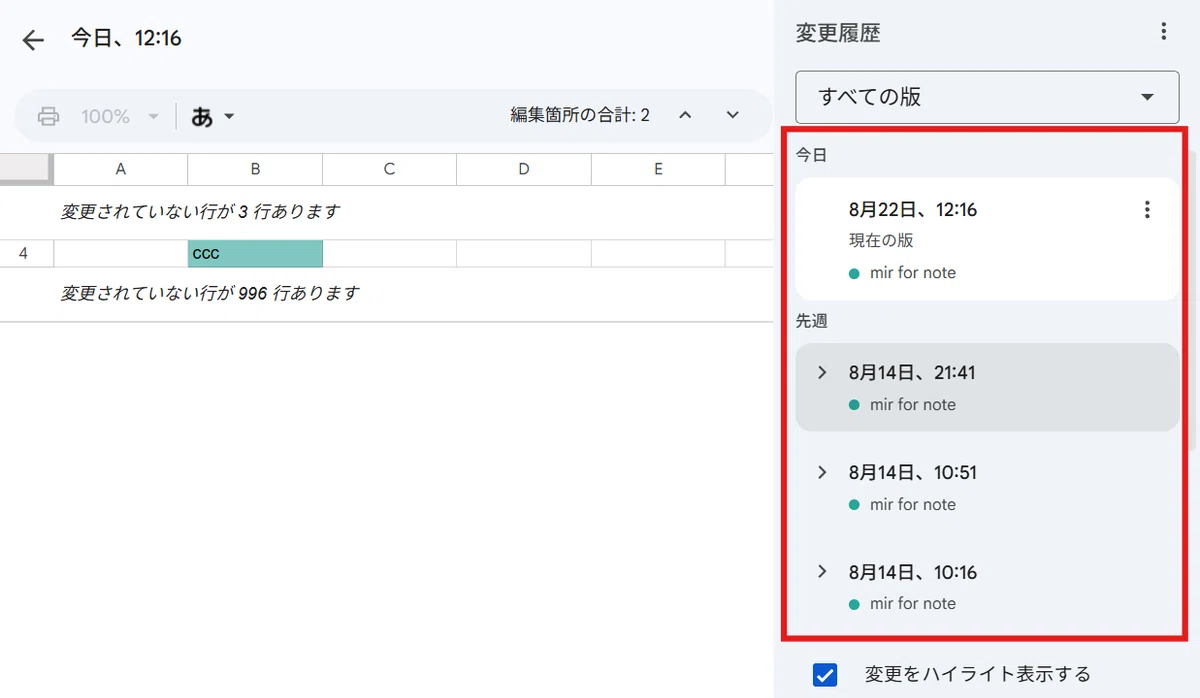Select the 8月22日、12:16 current version
This screenshot has width=1200, height=698.
tap(987, 240)
